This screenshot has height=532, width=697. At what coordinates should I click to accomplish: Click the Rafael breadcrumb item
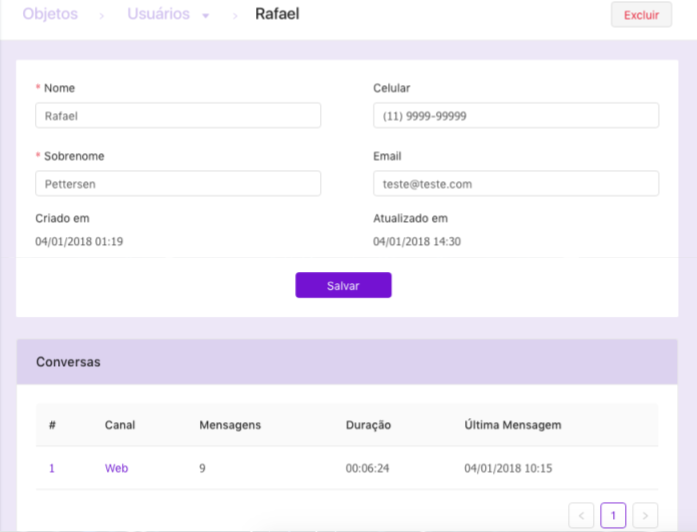pyautogui.click(x=277, y=15)
